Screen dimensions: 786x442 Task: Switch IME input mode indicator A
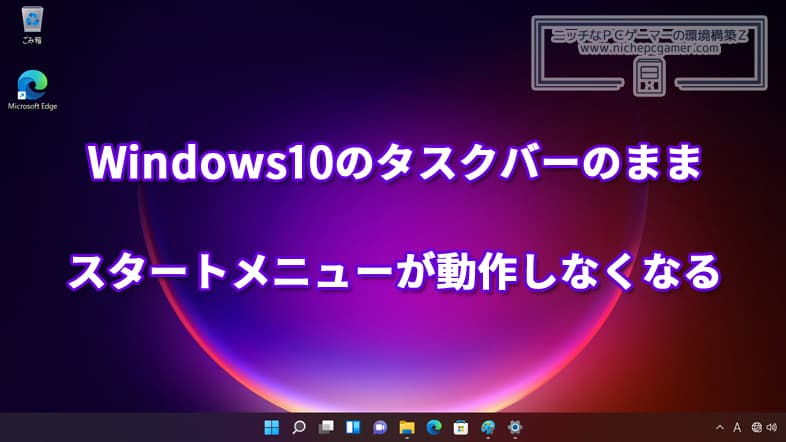coord(737,427)
